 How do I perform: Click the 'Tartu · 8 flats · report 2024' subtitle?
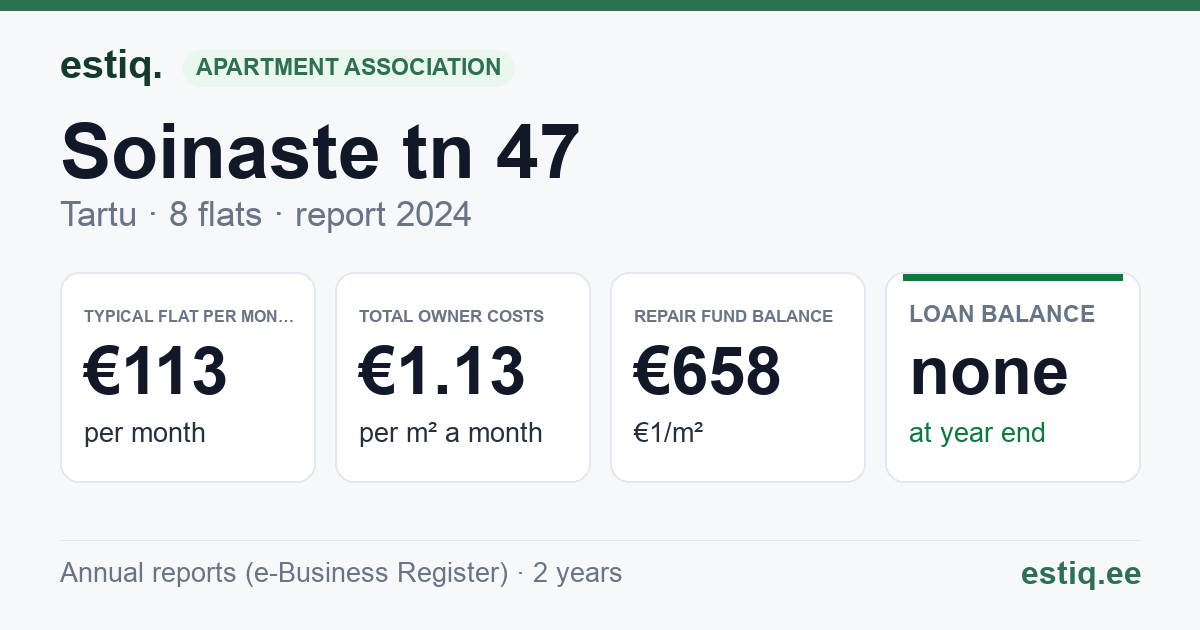click(x=265, y=215)
